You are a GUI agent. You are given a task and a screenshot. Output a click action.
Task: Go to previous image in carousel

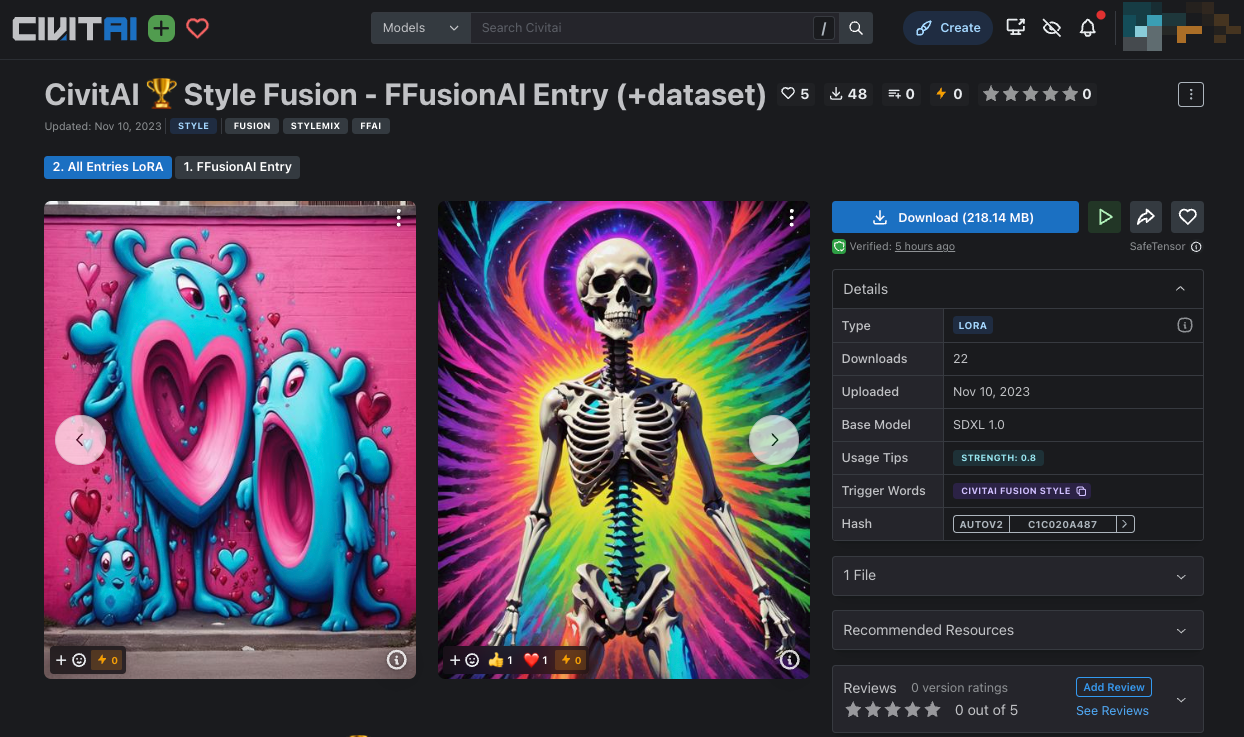[80, 440]
